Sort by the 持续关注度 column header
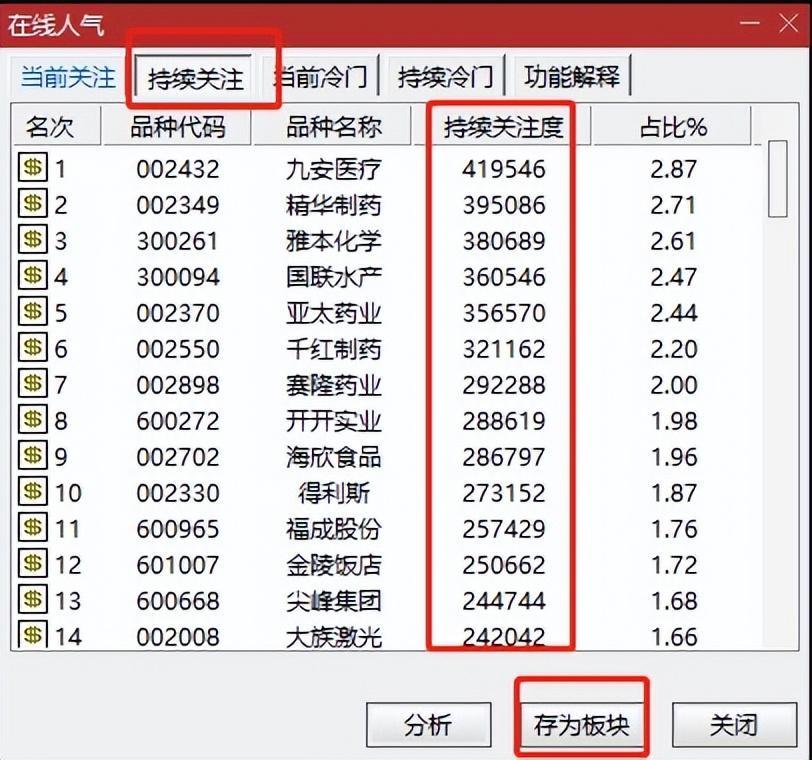The image size is (812, 760). [504, 127]
